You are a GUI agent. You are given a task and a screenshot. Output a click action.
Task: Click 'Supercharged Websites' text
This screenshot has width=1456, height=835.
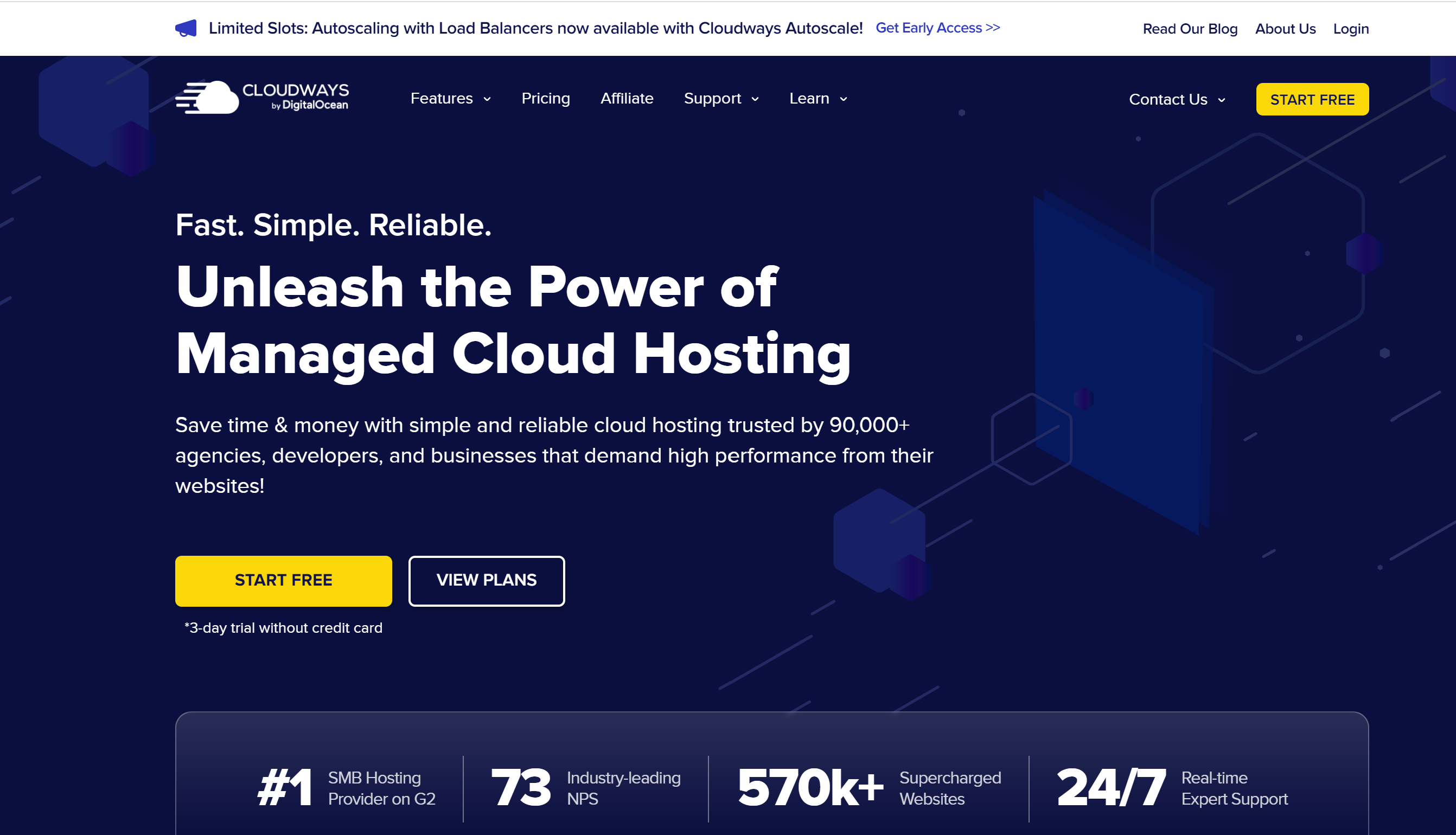(x=949, y=788)
